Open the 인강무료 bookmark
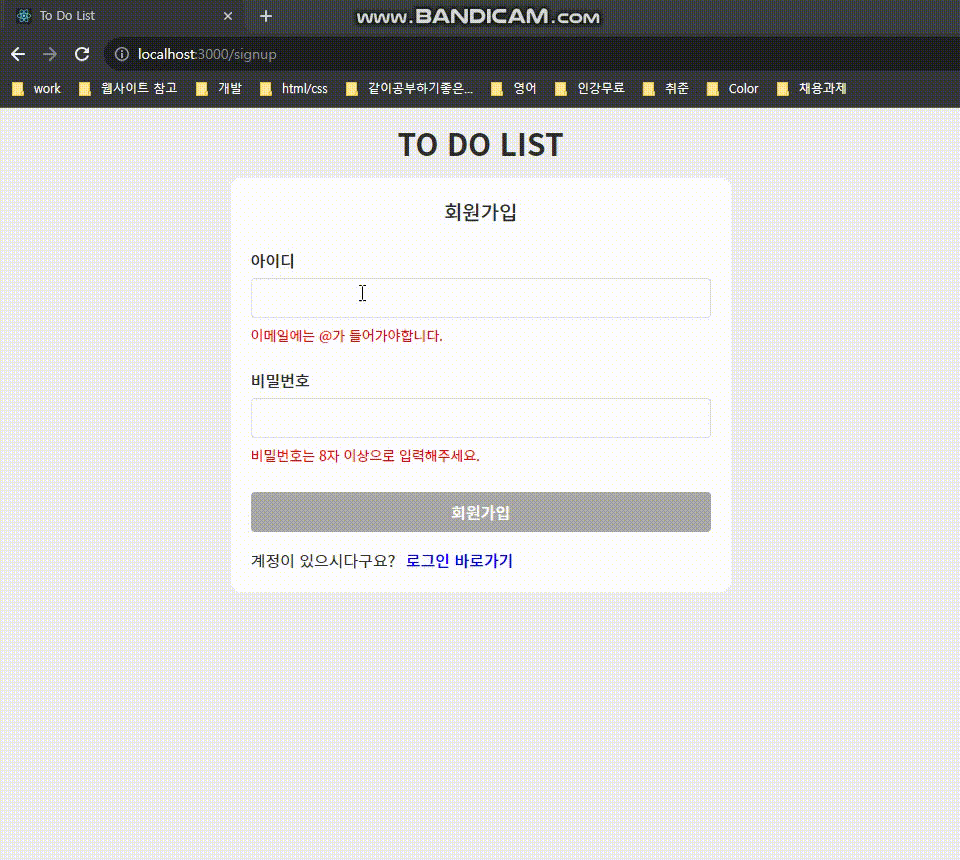960x860 pixels. point(601,88)
